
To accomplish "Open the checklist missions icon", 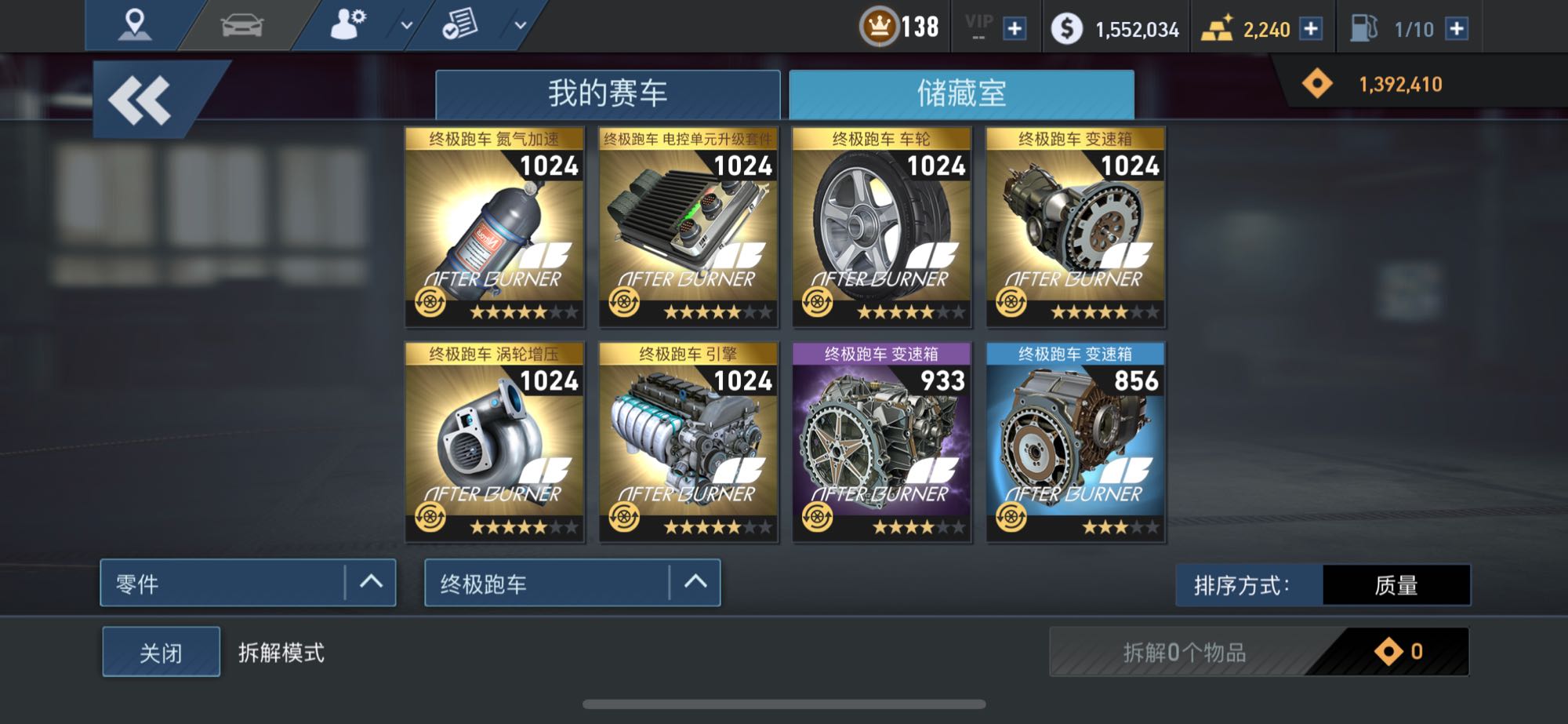I will pos(460,25).
